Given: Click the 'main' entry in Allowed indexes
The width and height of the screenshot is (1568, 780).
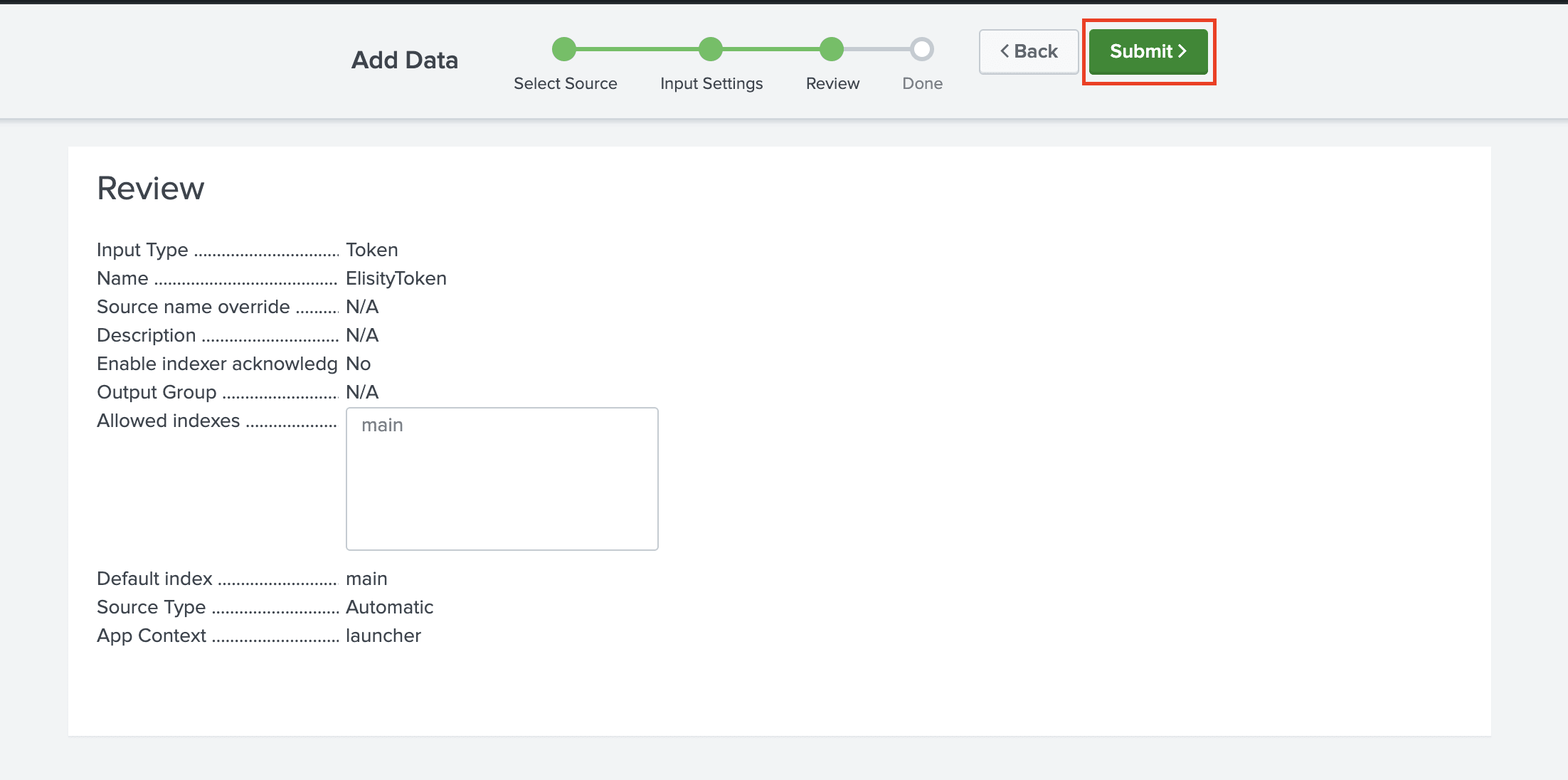Looking at the screenshot, I should 382,425.
